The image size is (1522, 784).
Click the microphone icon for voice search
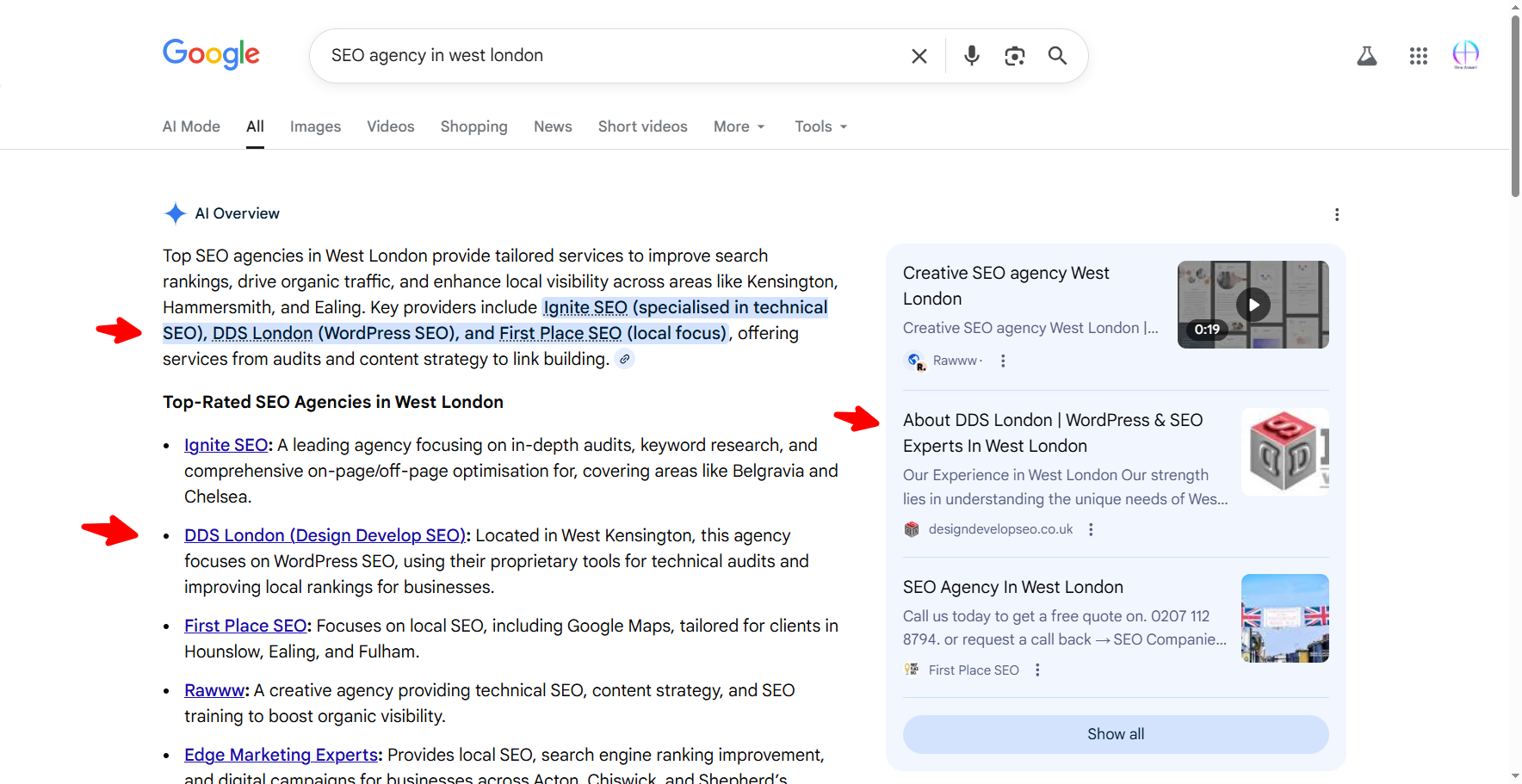pos(971,55)
